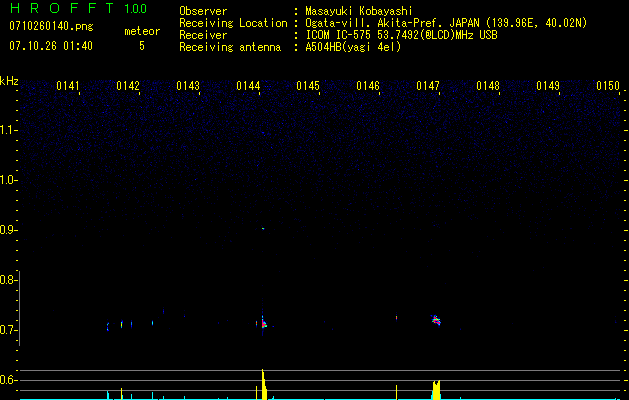This screenshot has height=400, width=629.
Task: Select observer name Masayuki Kobayashi
Action: coord(358,11)
